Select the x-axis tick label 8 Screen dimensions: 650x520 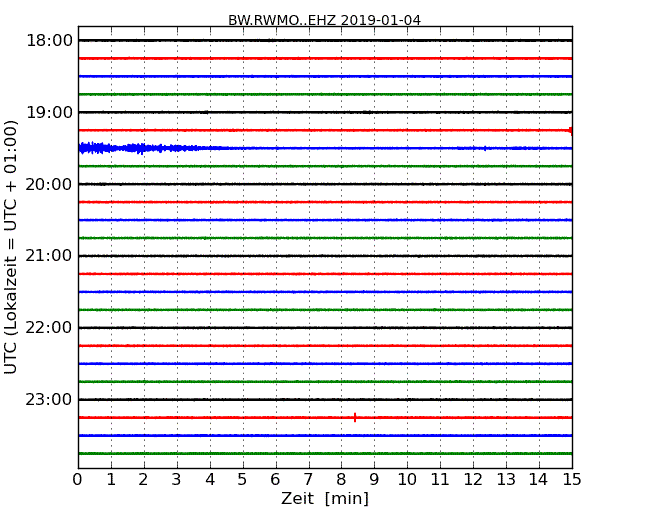[x=341, y=480]
